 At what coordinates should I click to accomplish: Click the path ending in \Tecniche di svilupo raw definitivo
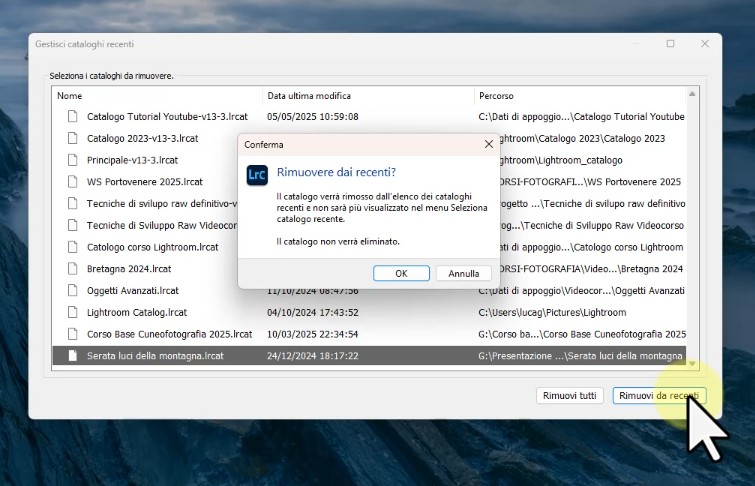592,203
